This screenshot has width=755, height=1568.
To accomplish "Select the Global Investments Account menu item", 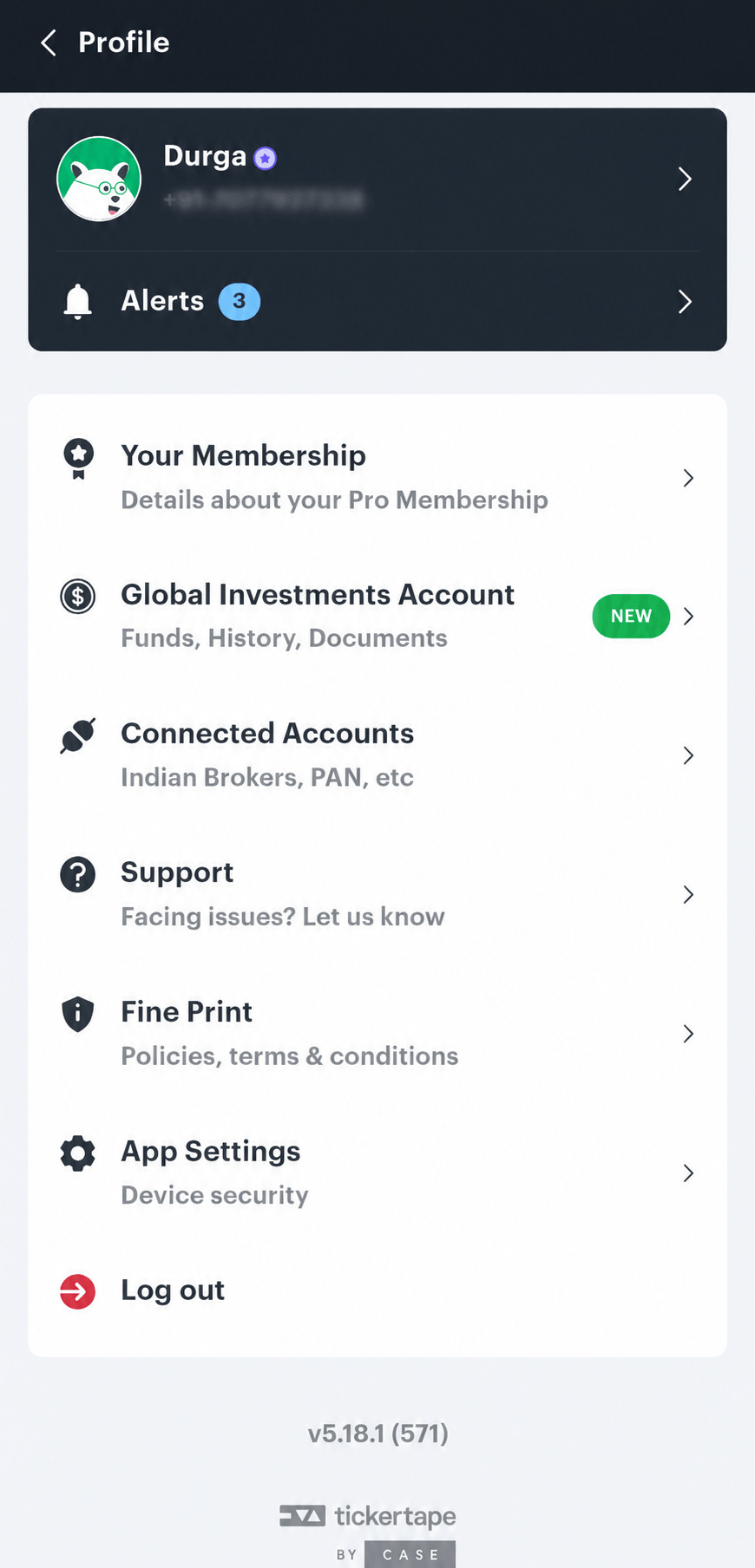I will (377, 617).
